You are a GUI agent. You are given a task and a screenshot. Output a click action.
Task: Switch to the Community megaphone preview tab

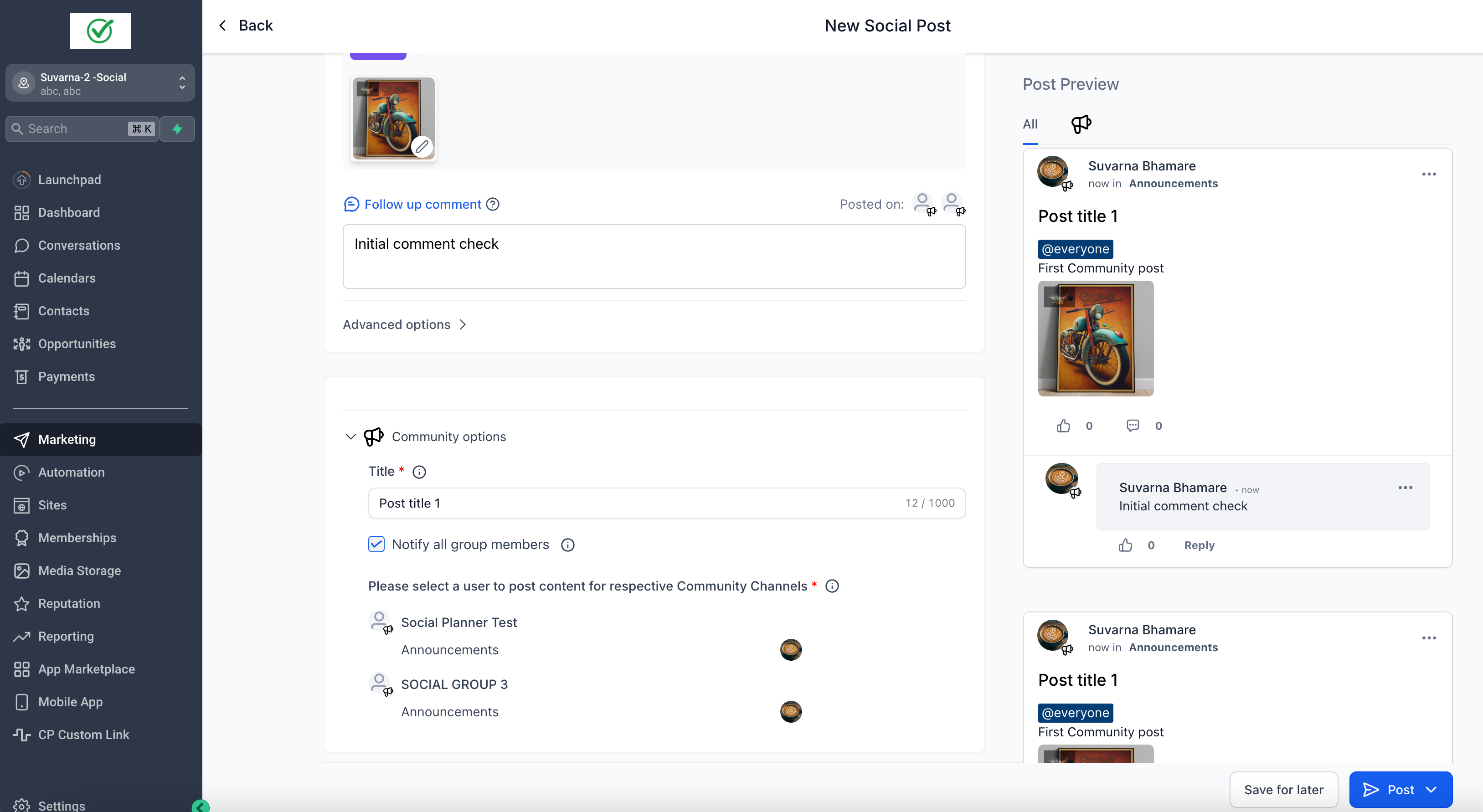pyautogui.click(x=1081, y=124)
